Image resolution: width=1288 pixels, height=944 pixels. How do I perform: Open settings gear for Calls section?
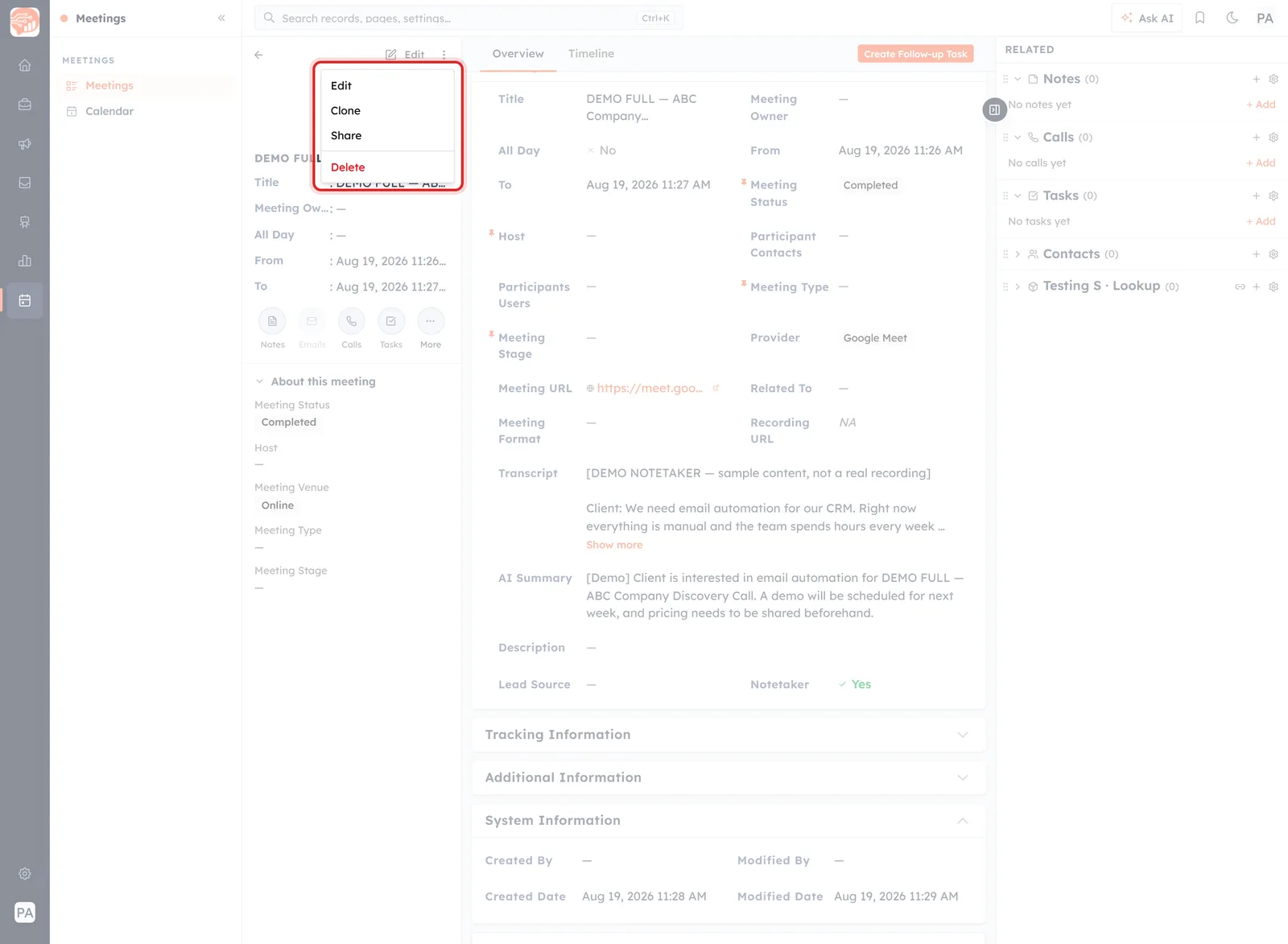point(1274,138)
